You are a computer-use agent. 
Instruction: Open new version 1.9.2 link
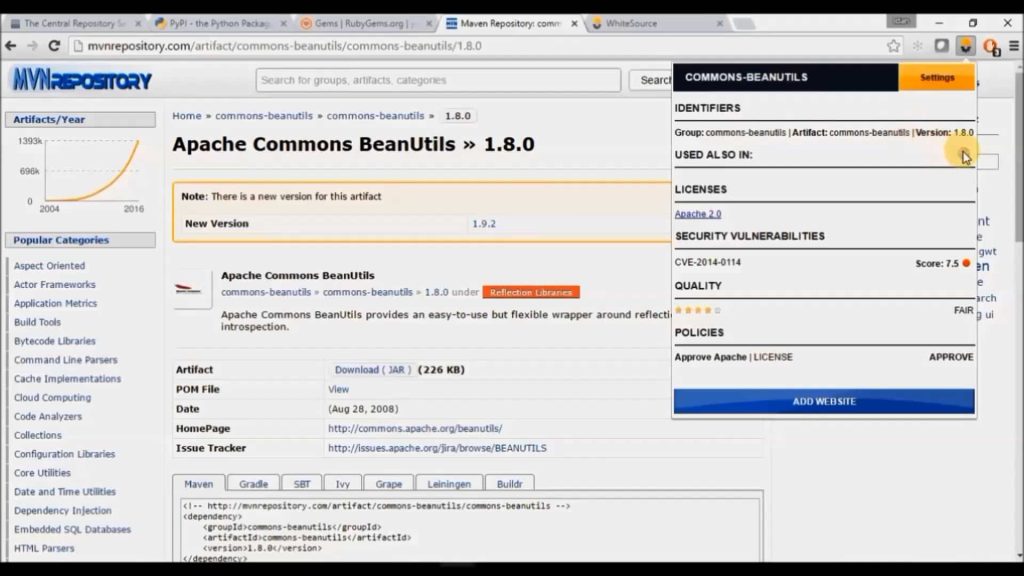point(484,223)
